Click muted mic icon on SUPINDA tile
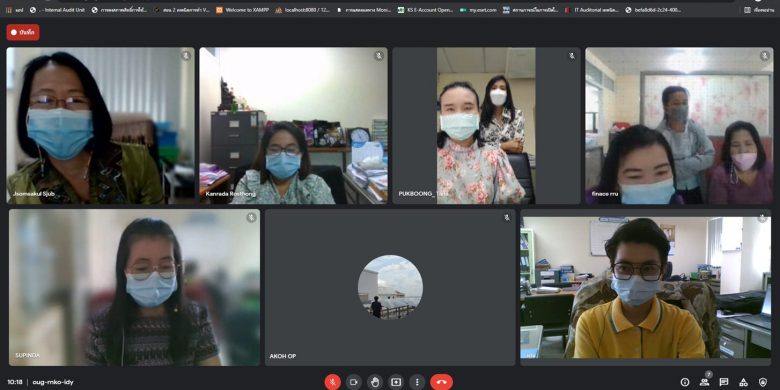The image size is (780, 390). click(x=251, y=217)
